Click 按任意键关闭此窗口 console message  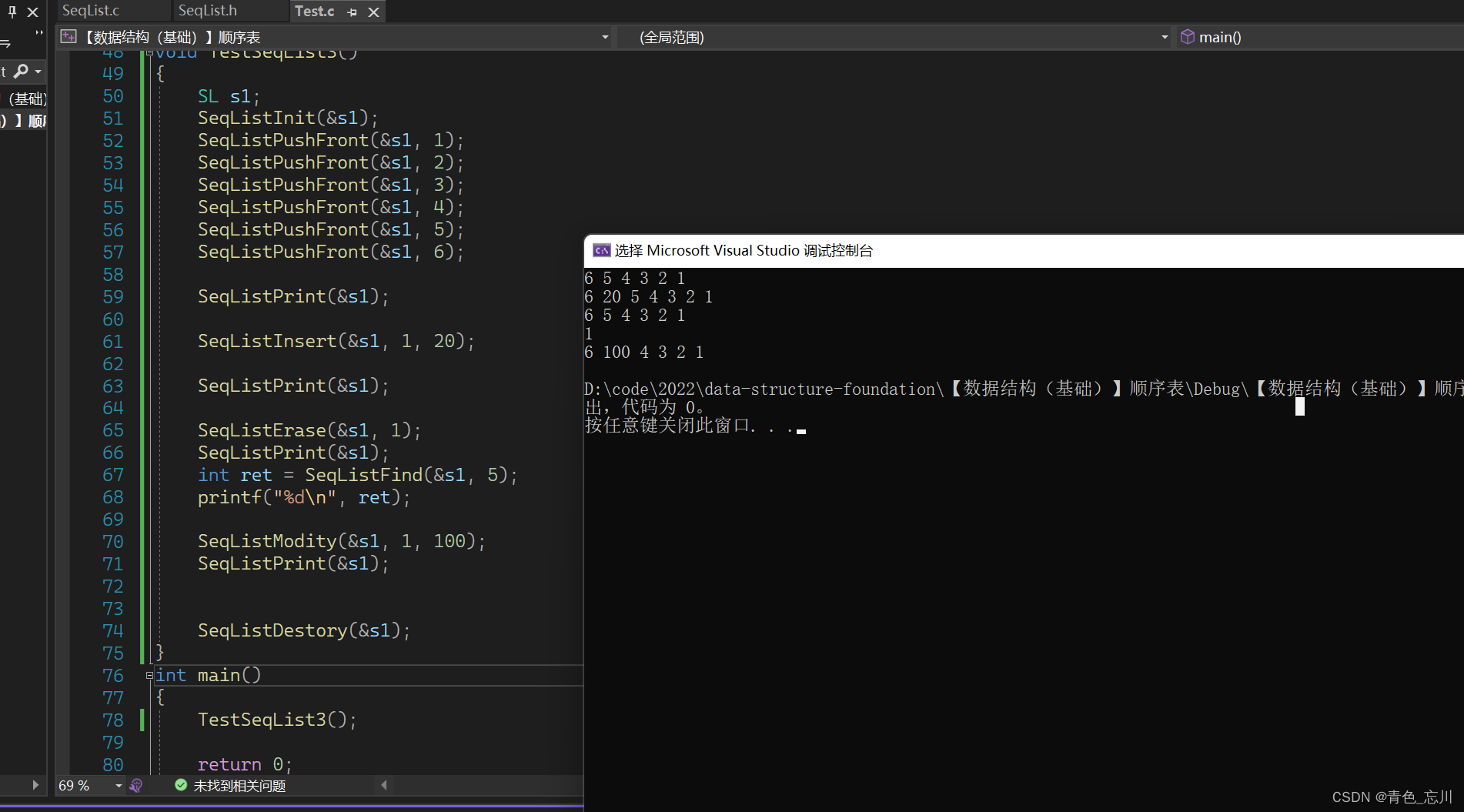(x=690, y=426)
